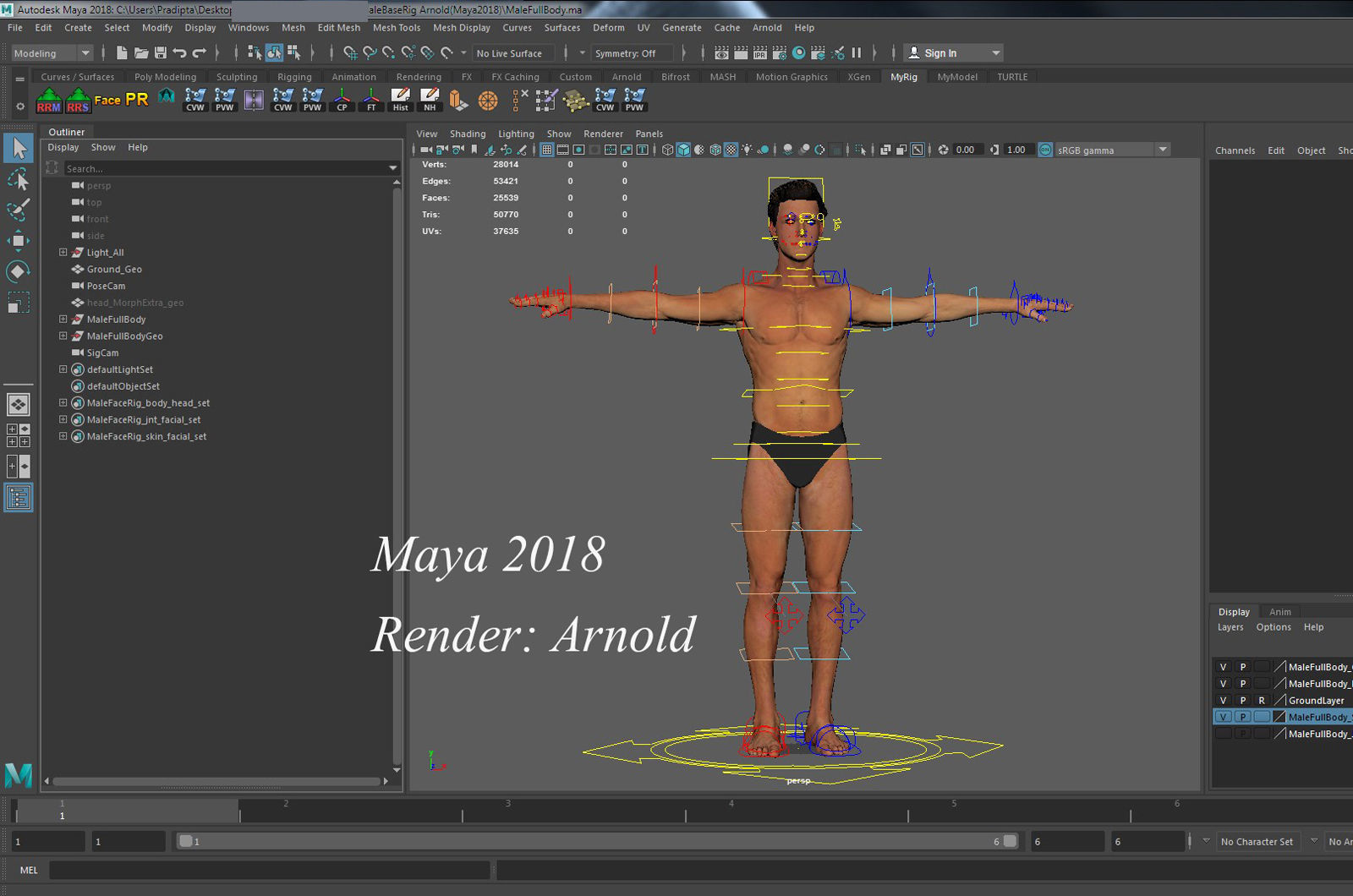The image size is (1353, 896).
Task: Click the single-pane layout icon
Action: coord(19,404)
